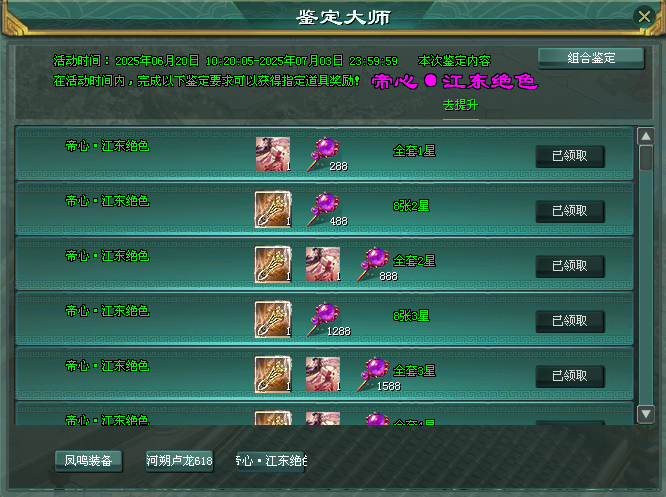Select the golden hairpin in 8张3星 row
The width and height of the screenshot is (666, 497).
[x=273, y=319]
